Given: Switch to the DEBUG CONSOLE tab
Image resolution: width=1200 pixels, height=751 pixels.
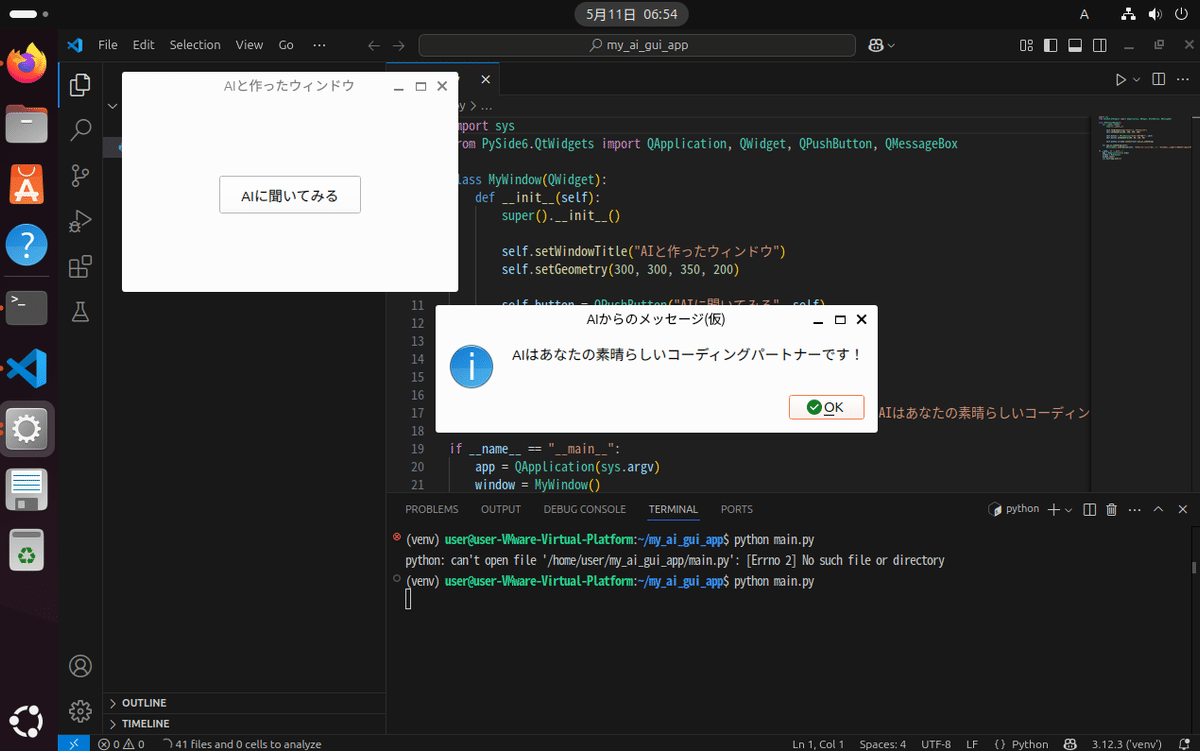Looking at the screenshot, I should pyautogui.click(x=584, y=509).
